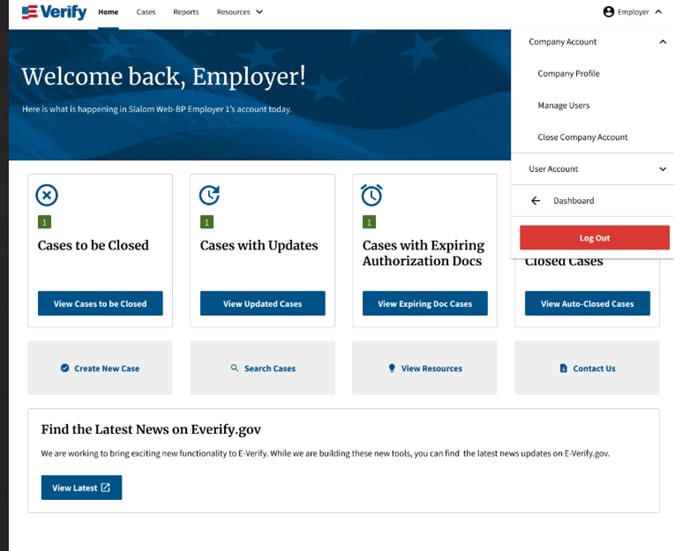Click the external link icon on View Latest
Image resolution: width=698 pixels, height=551 pixels.
coord(106,487)
